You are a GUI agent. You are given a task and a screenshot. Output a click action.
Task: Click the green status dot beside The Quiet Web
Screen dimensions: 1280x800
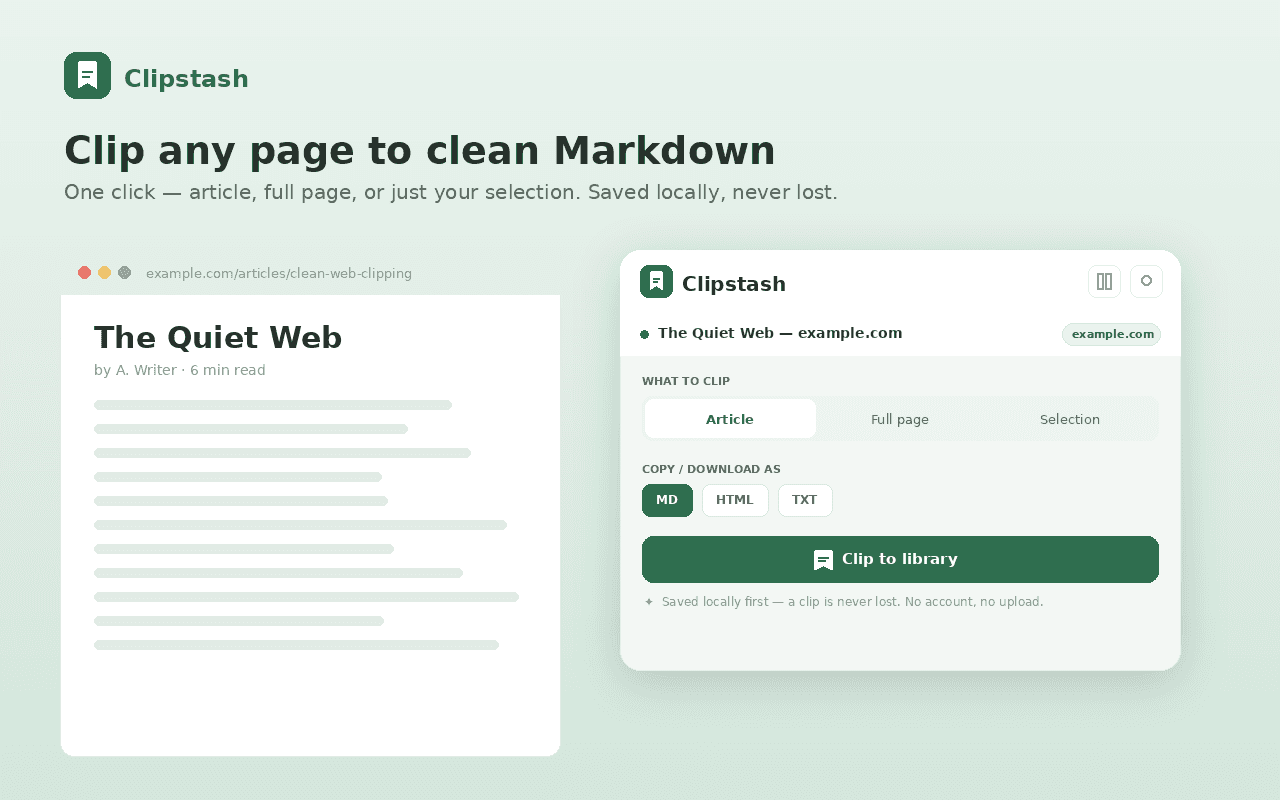pyautogui.click(x=644, y=334)
